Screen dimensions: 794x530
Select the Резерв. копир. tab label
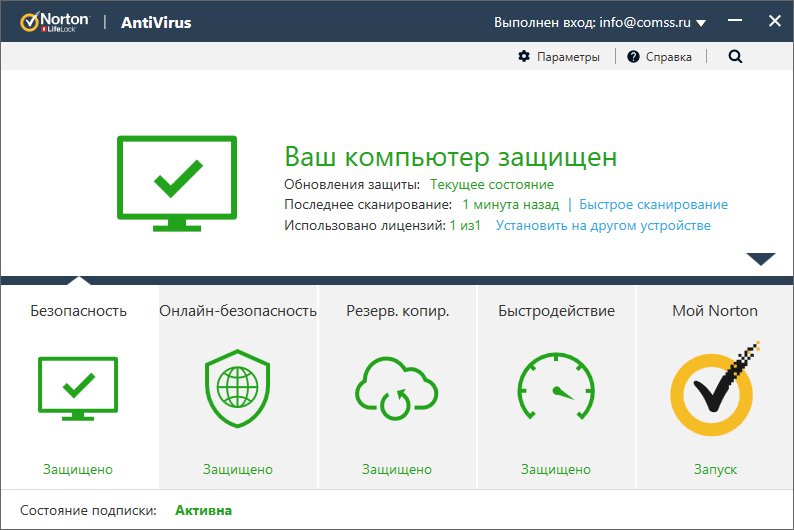(398, 311)
